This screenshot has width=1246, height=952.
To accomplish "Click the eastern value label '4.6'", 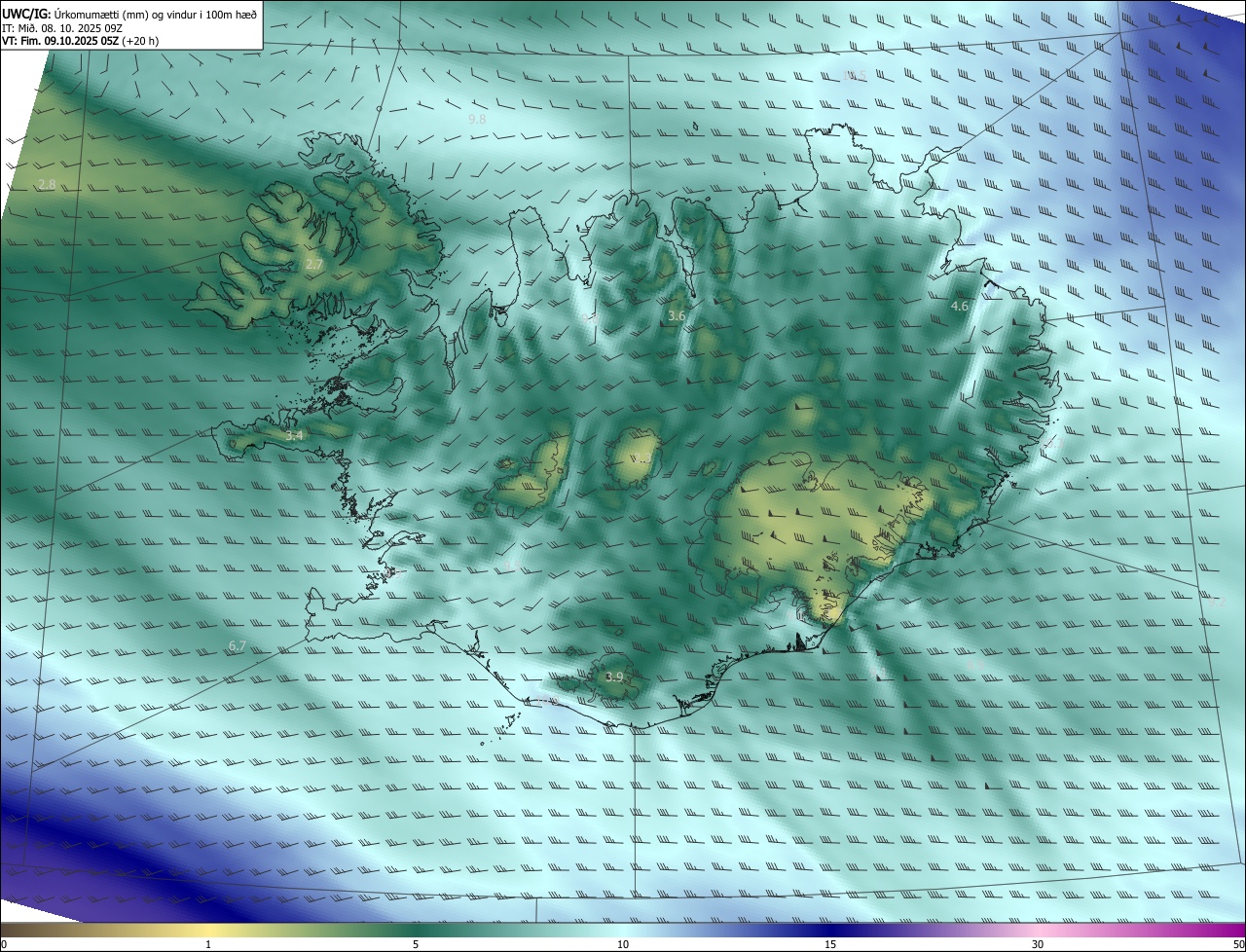I will [959, 307].
